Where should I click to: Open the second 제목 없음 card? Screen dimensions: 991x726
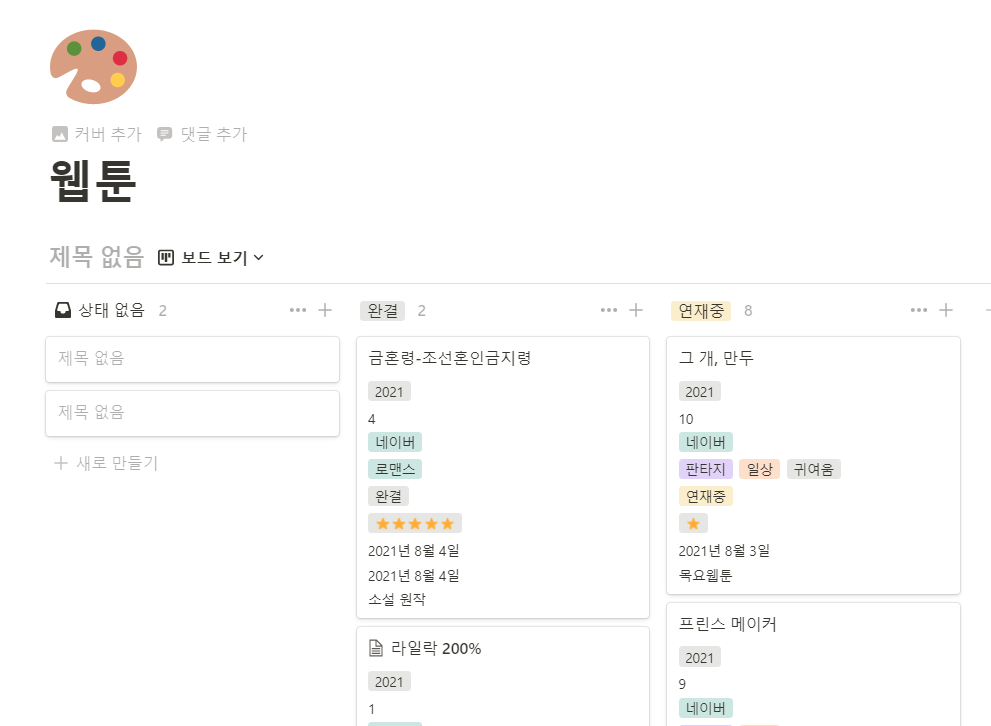point(192,413)
